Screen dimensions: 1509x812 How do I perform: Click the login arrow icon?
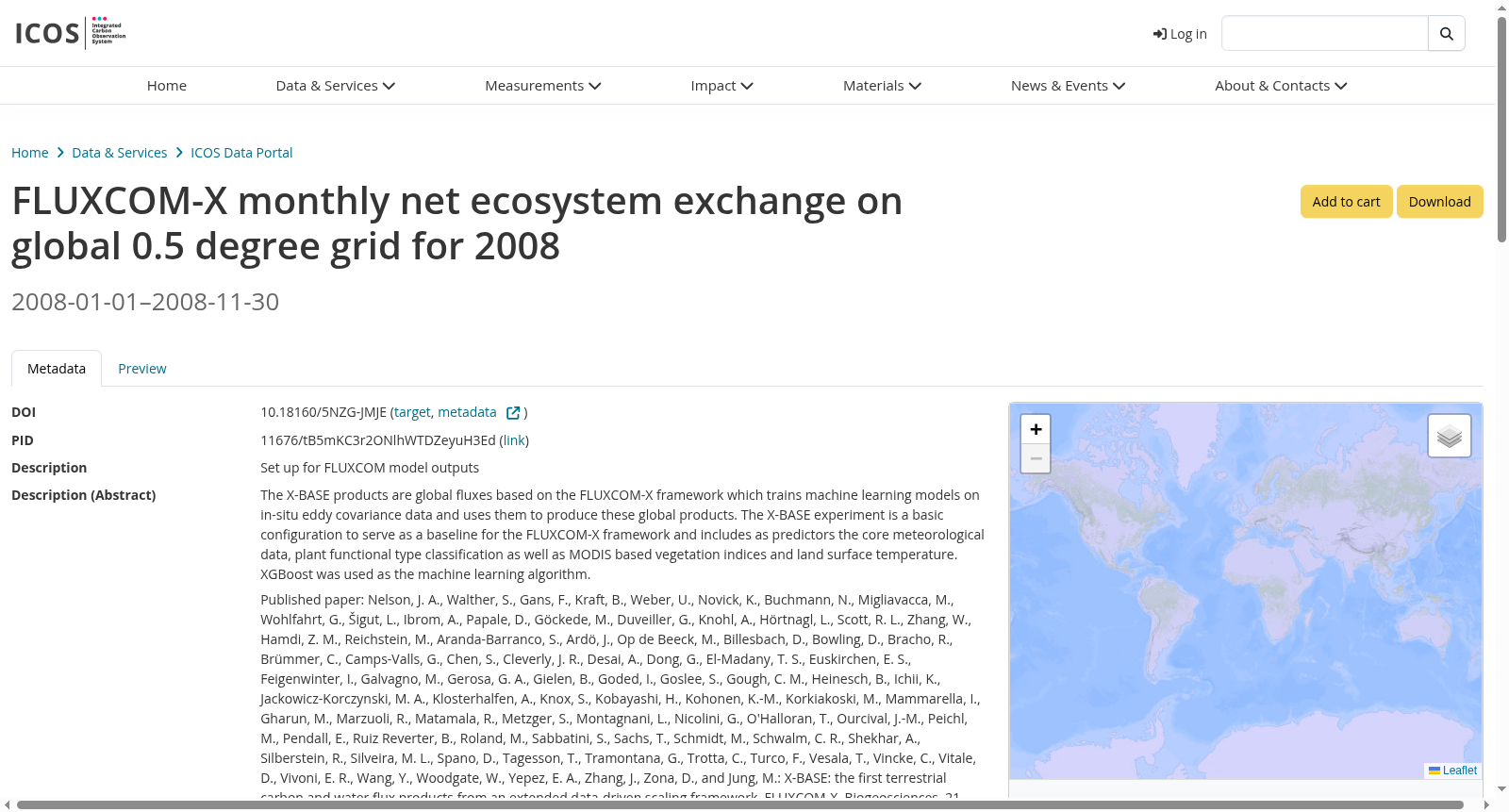pos(1159,34)
